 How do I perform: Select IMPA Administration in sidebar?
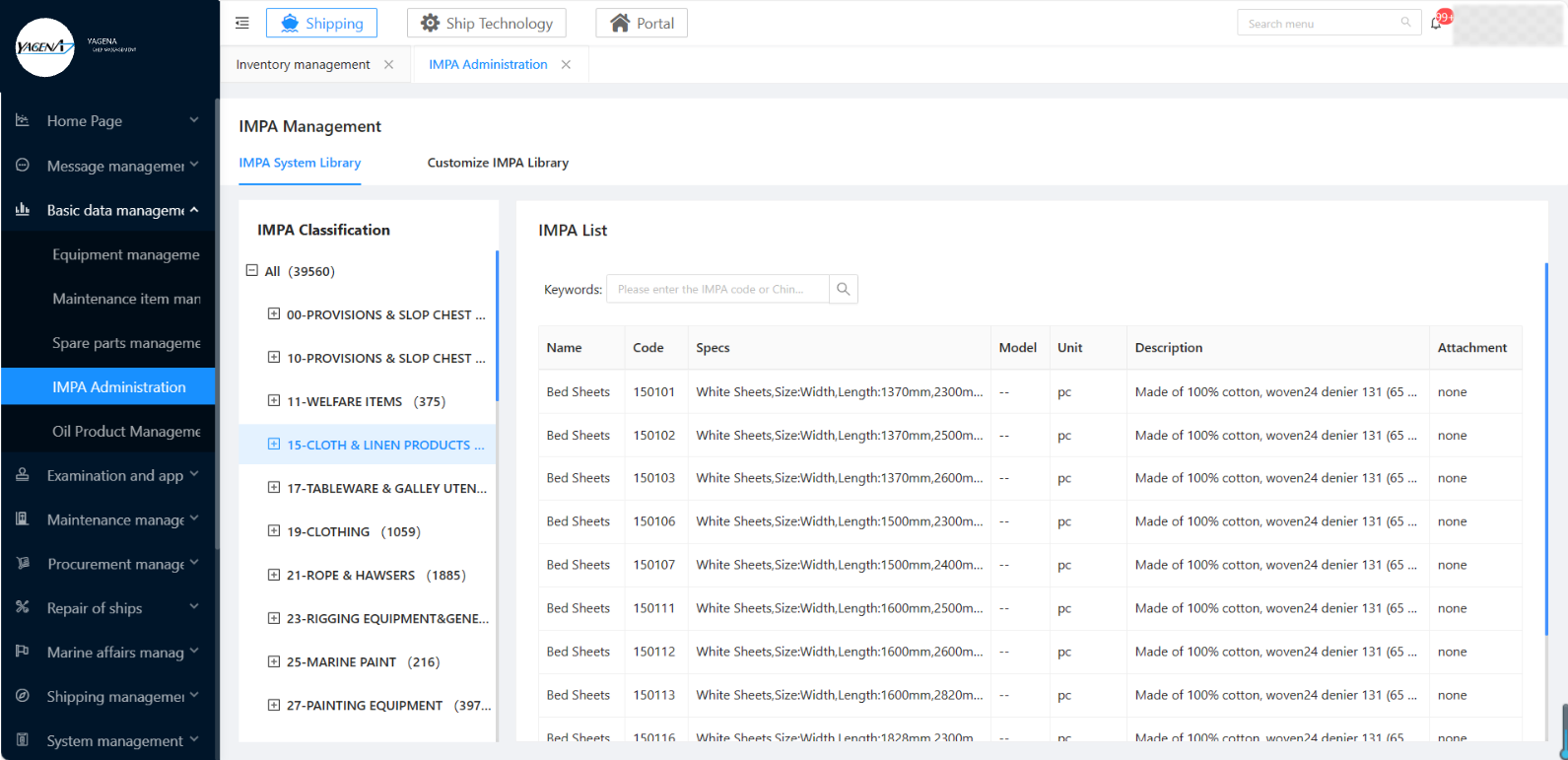click(x=108, y=386)
